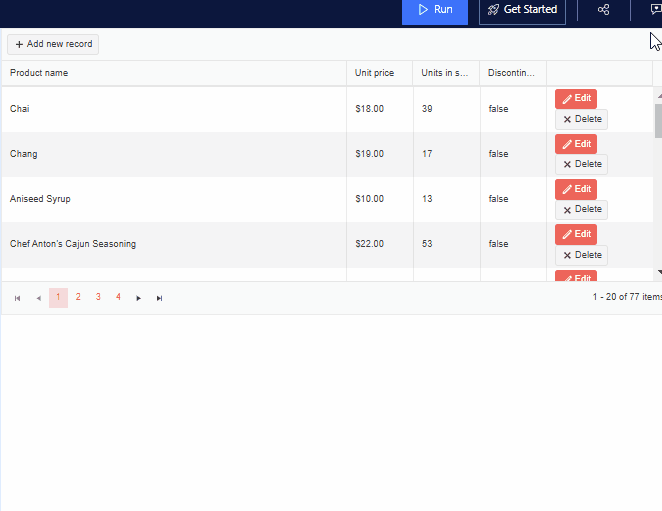Edit Chef Anton's Cajun Seasoning row

576,234
